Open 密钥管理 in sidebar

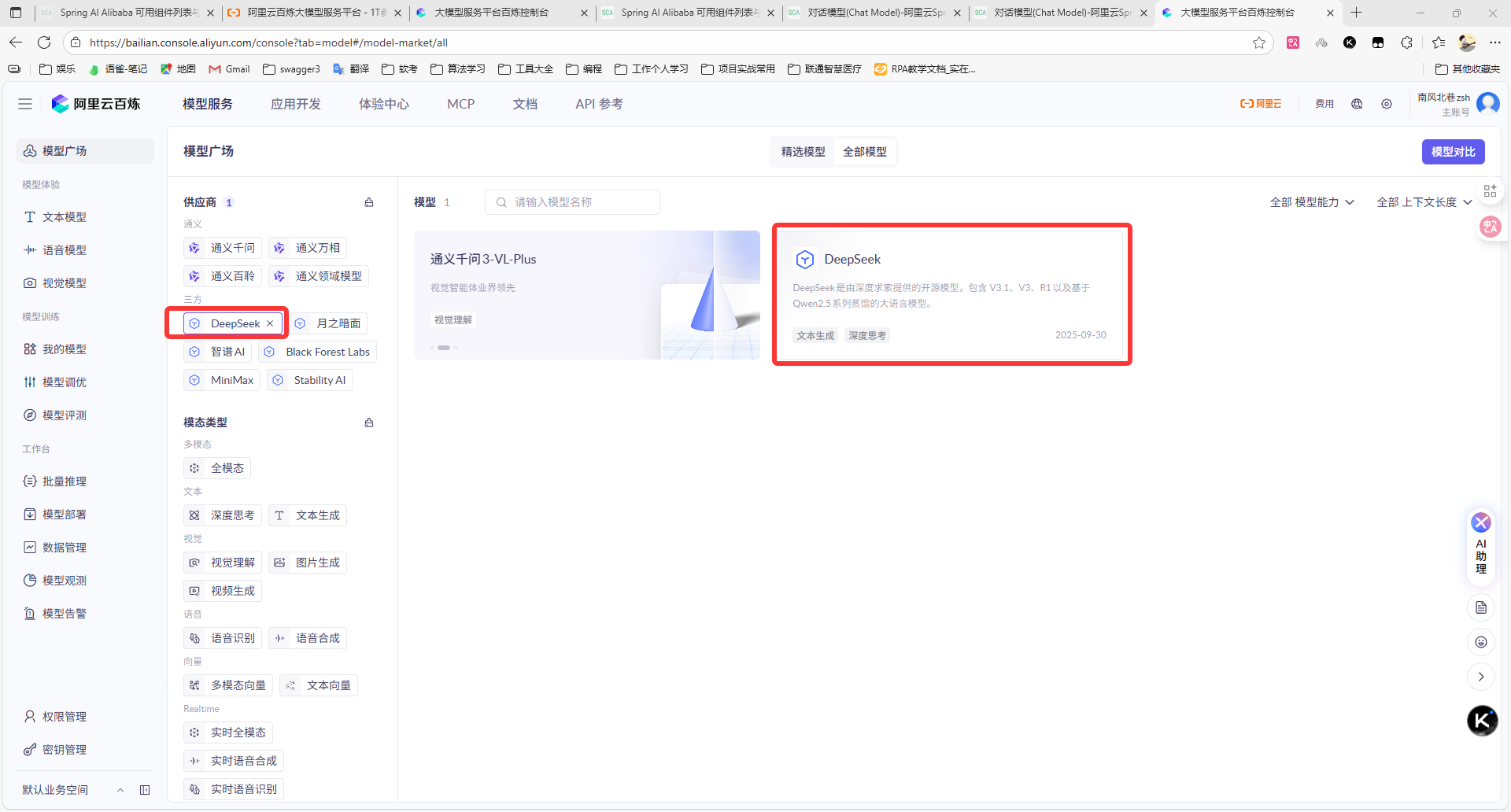(85, 750)
